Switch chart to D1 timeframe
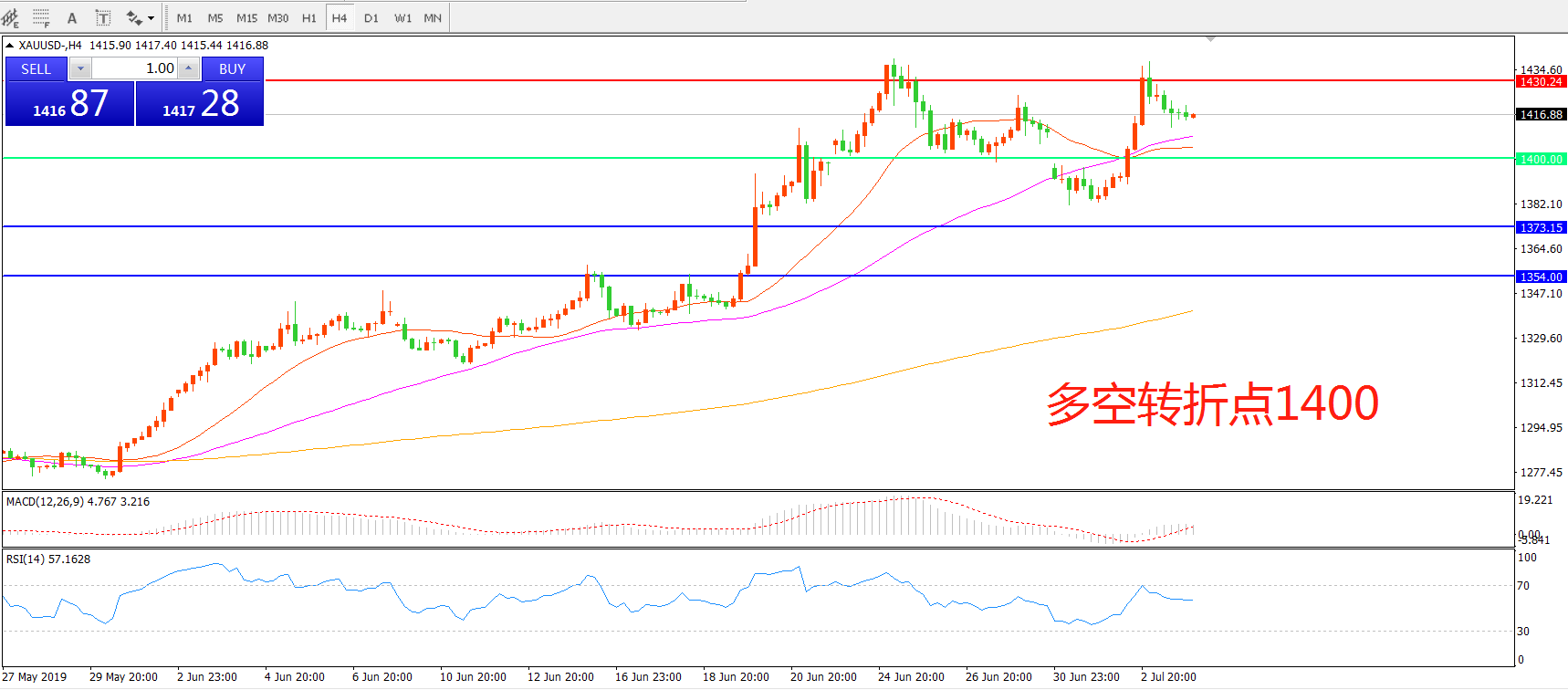Image resolution: width=1568 pixels, height=690 pixels. (x=371, y=17)
